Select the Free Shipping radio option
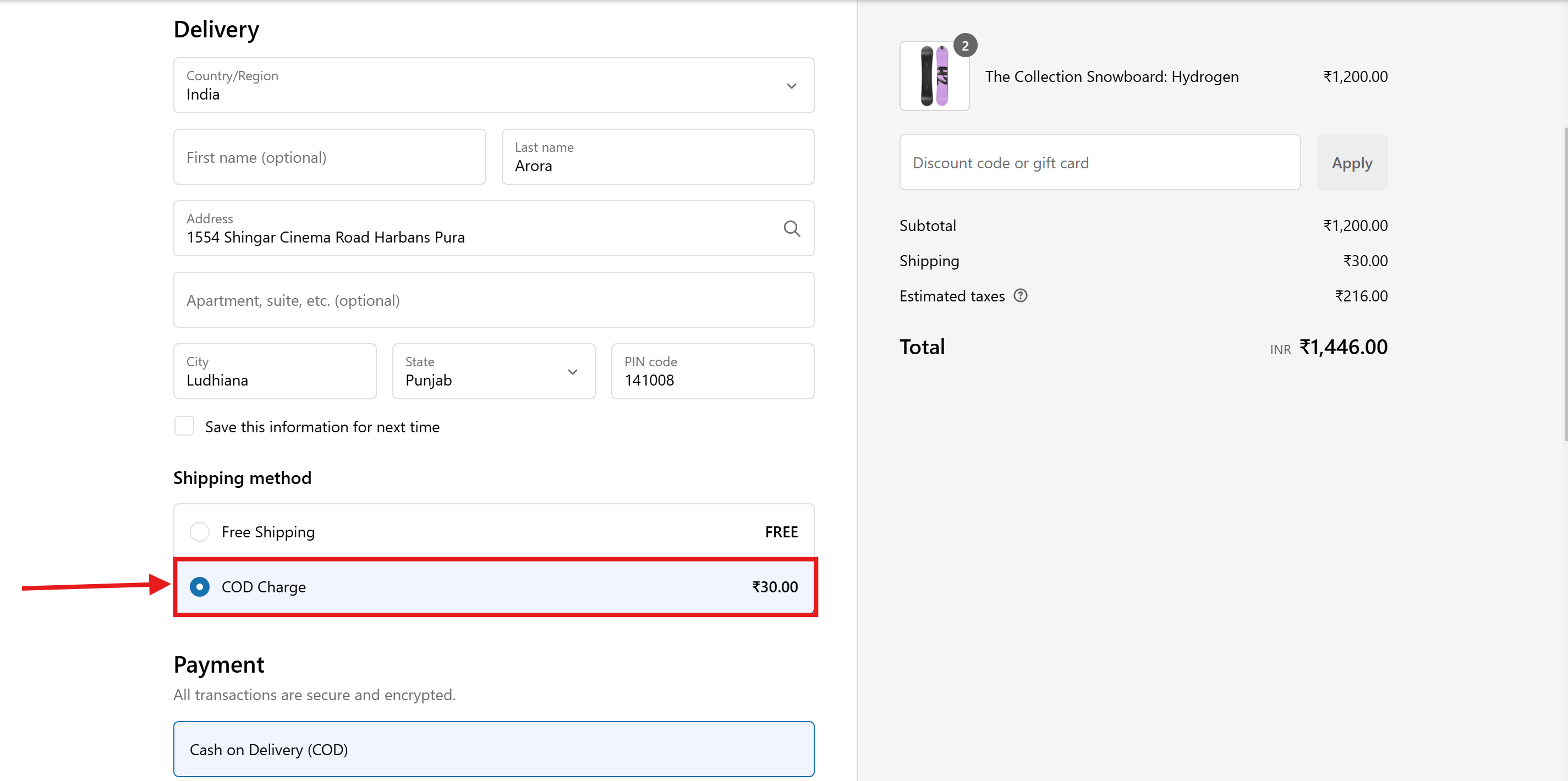 point(200,531)
